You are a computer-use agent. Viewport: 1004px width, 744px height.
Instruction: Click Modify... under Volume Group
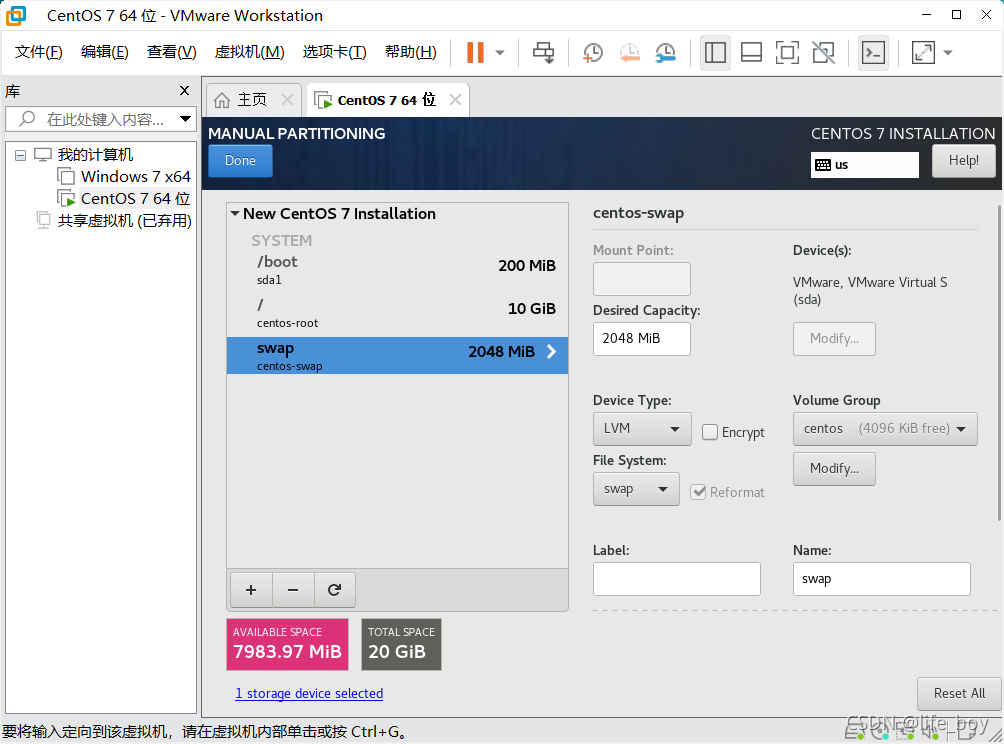click(834, 469)
